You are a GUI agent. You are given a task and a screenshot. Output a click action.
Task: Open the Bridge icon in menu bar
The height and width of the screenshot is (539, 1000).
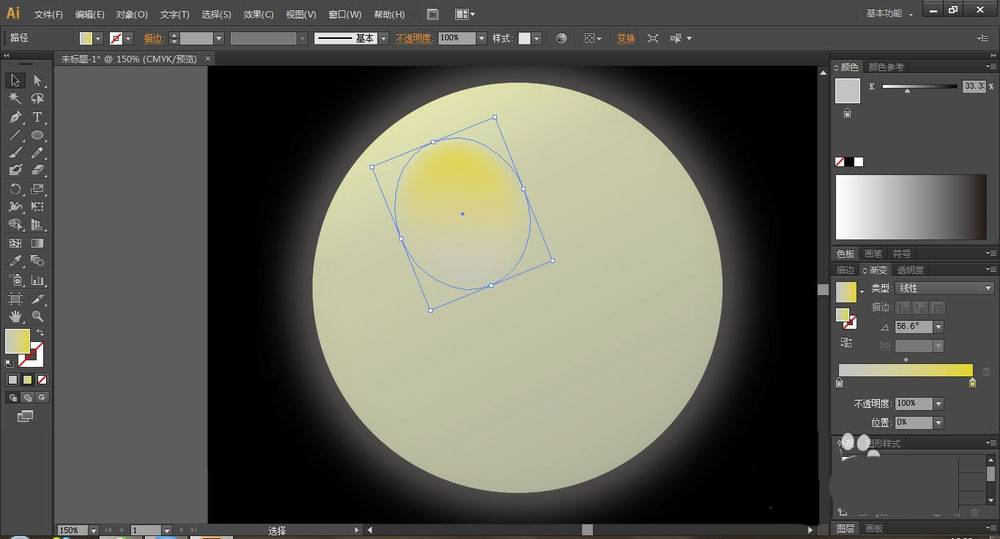click(432, 14)
